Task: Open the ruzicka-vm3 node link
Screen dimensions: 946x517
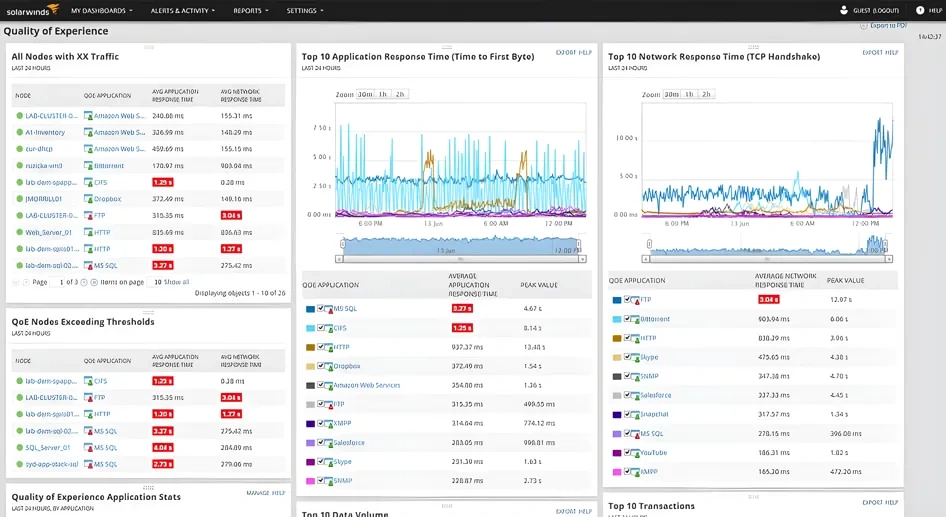Action: (43, 165)
